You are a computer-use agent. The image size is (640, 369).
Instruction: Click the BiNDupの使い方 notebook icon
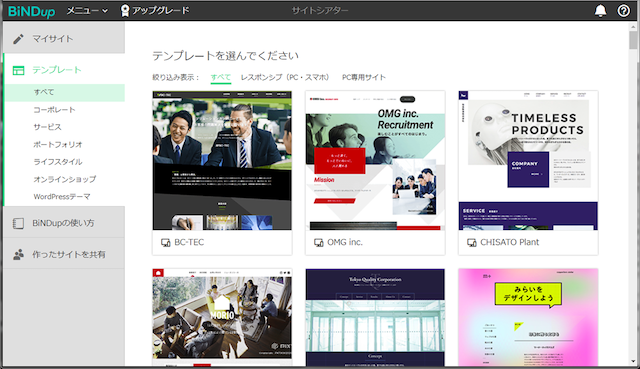pos(18,223)
